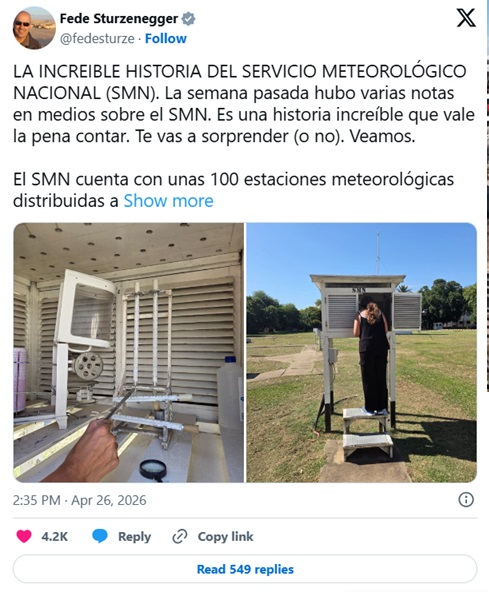Open the @fedesturze handle link
Image resolution: width=489 pixels, height=592 pixels.
[97, 39]
